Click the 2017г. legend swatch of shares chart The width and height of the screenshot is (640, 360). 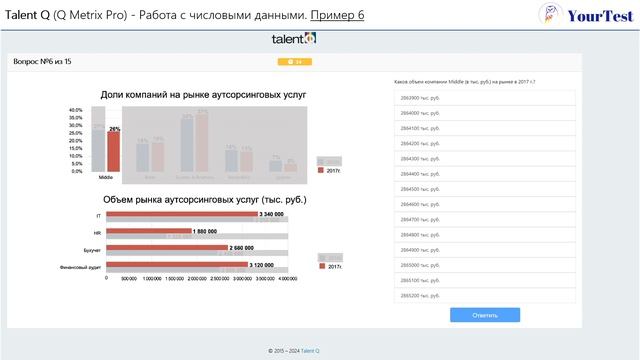(x=321, y=171)
